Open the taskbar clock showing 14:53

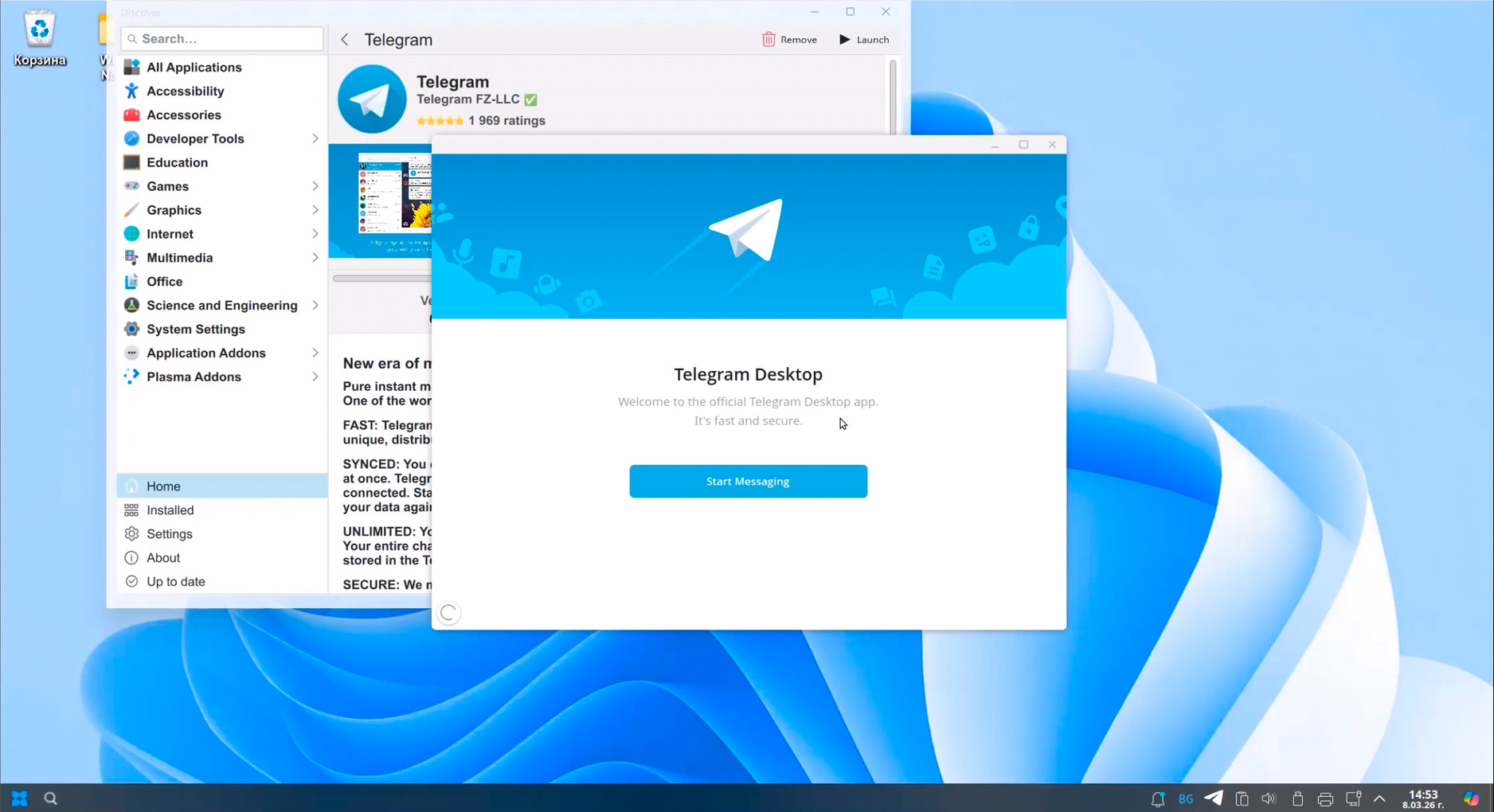click(1423, 798)
